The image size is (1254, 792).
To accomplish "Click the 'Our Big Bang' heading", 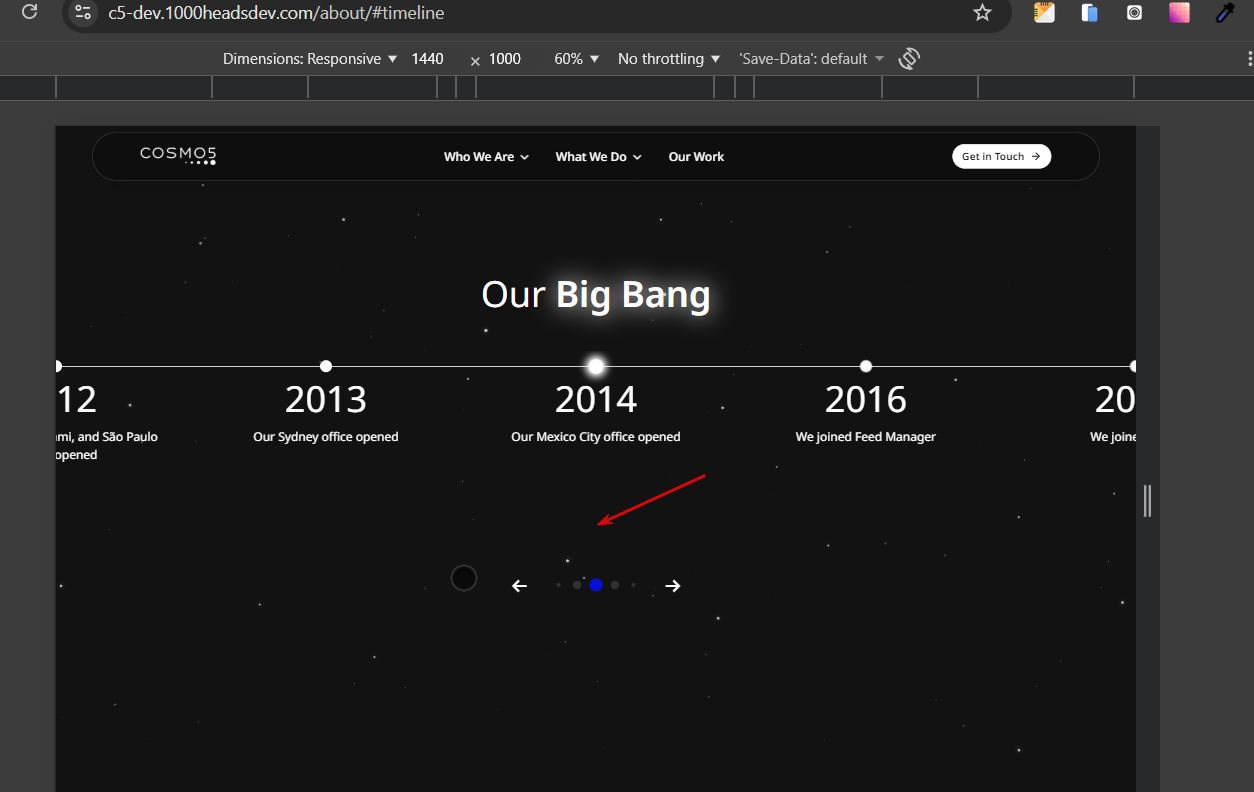I will [x=596, y=295].
